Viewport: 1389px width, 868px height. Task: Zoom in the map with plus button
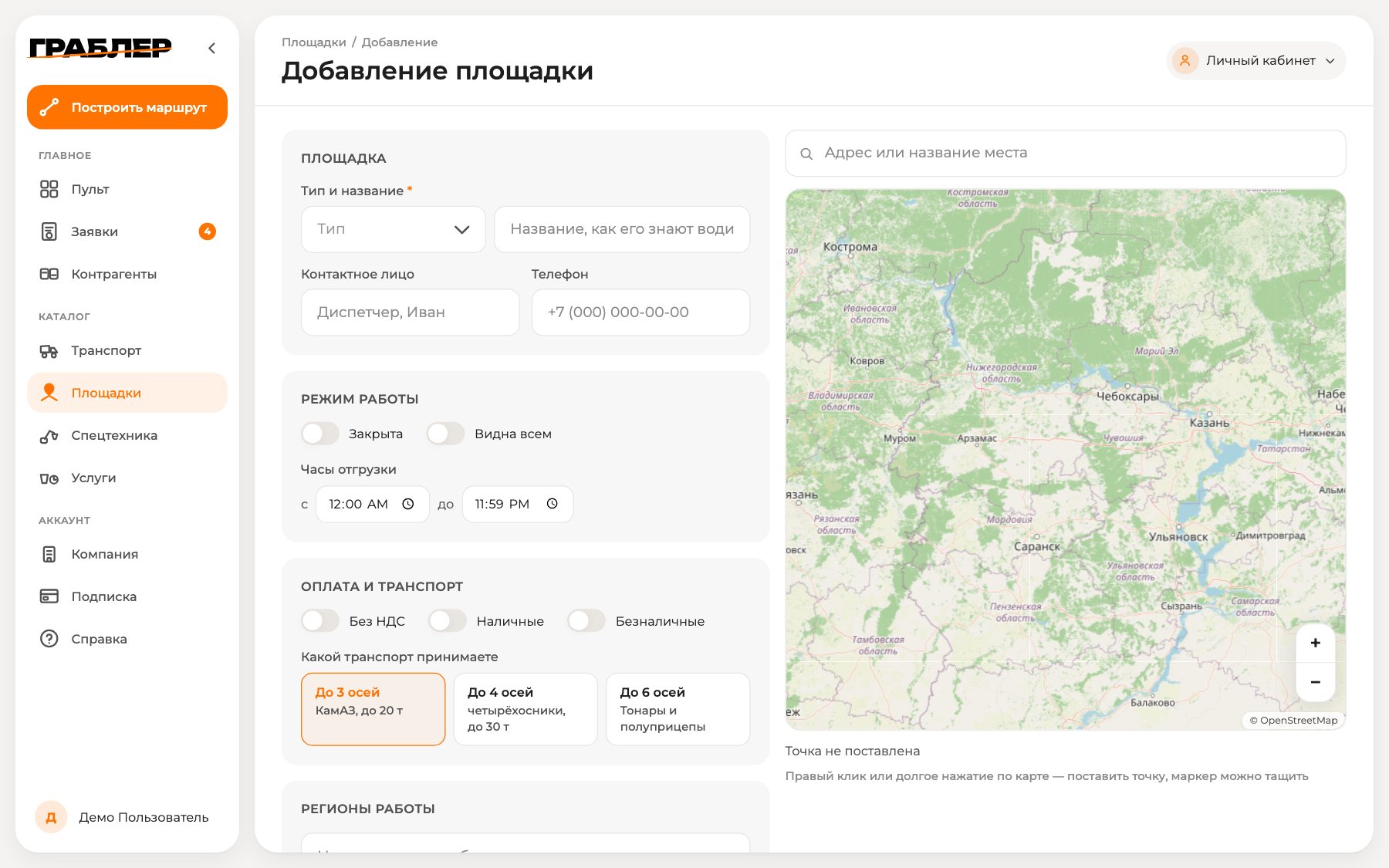pos(1316,643)
